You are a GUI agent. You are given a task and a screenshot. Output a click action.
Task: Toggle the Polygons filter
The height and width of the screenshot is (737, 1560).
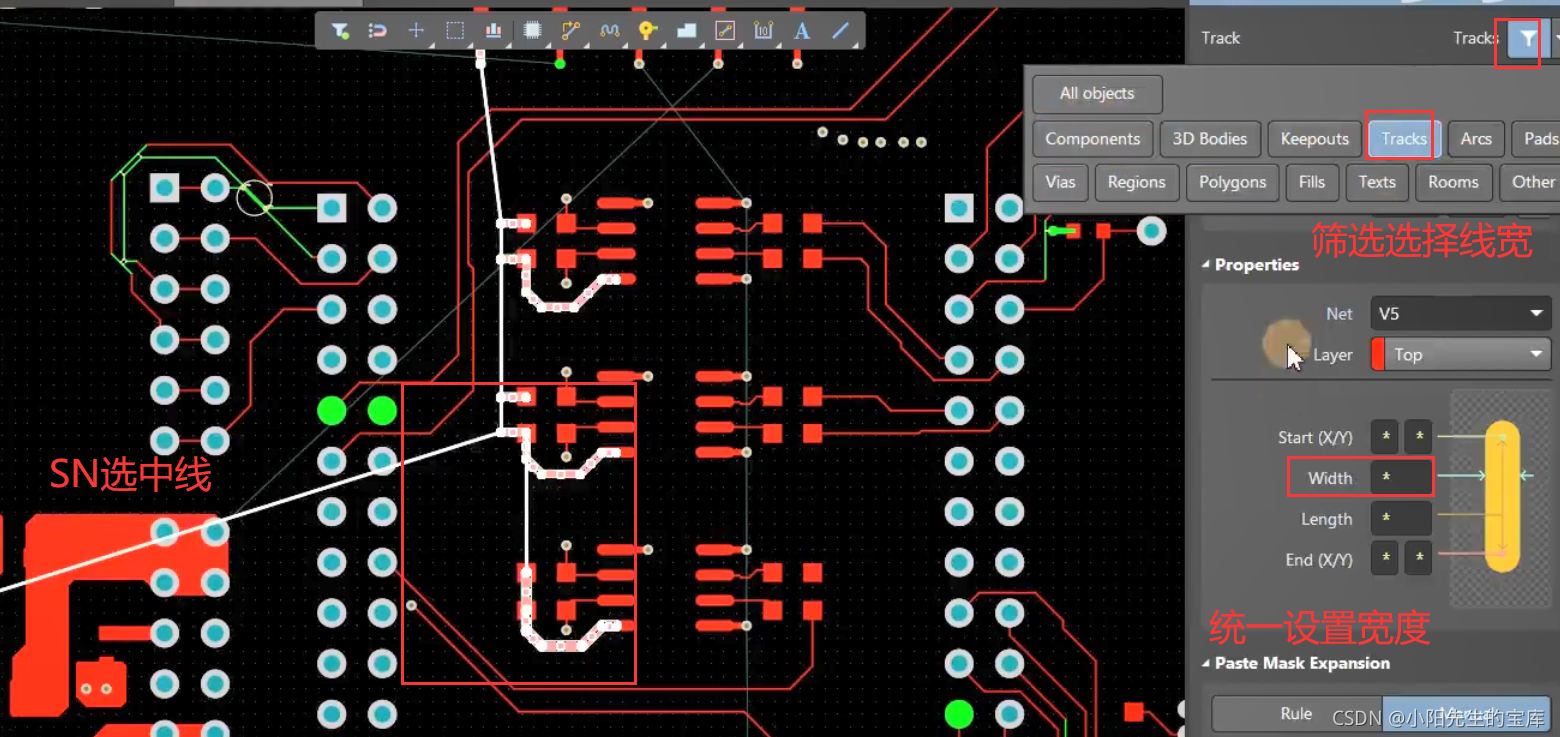[1232, 182]
